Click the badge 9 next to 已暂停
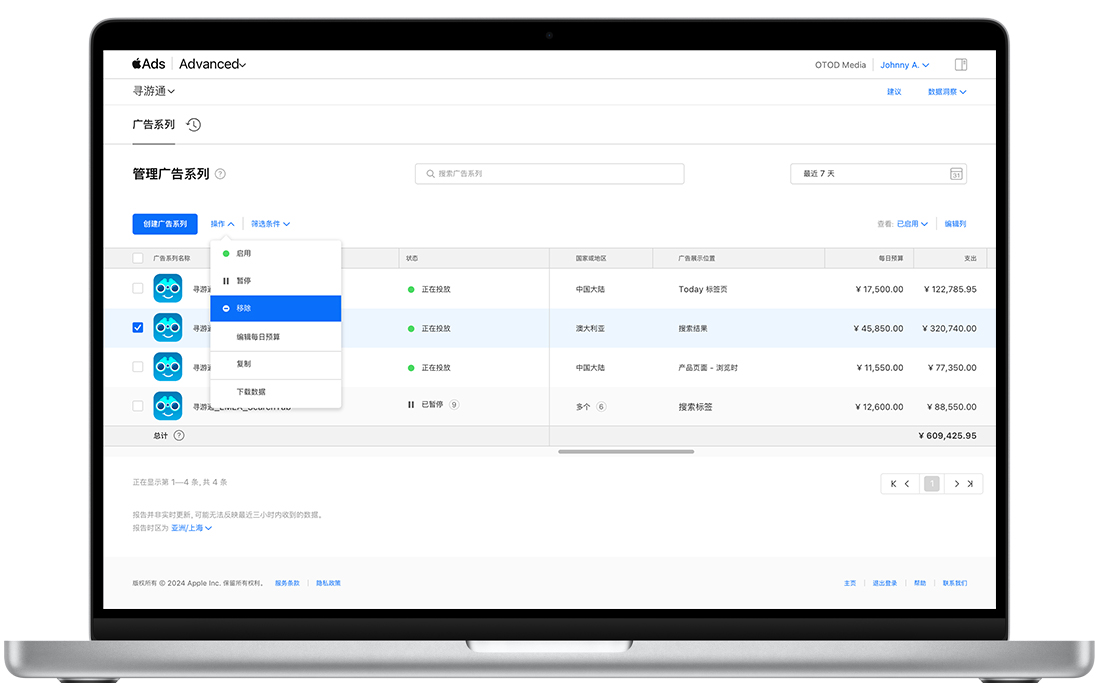Image resolution: width=1100 pixels, height=700 pixels. 454,405
